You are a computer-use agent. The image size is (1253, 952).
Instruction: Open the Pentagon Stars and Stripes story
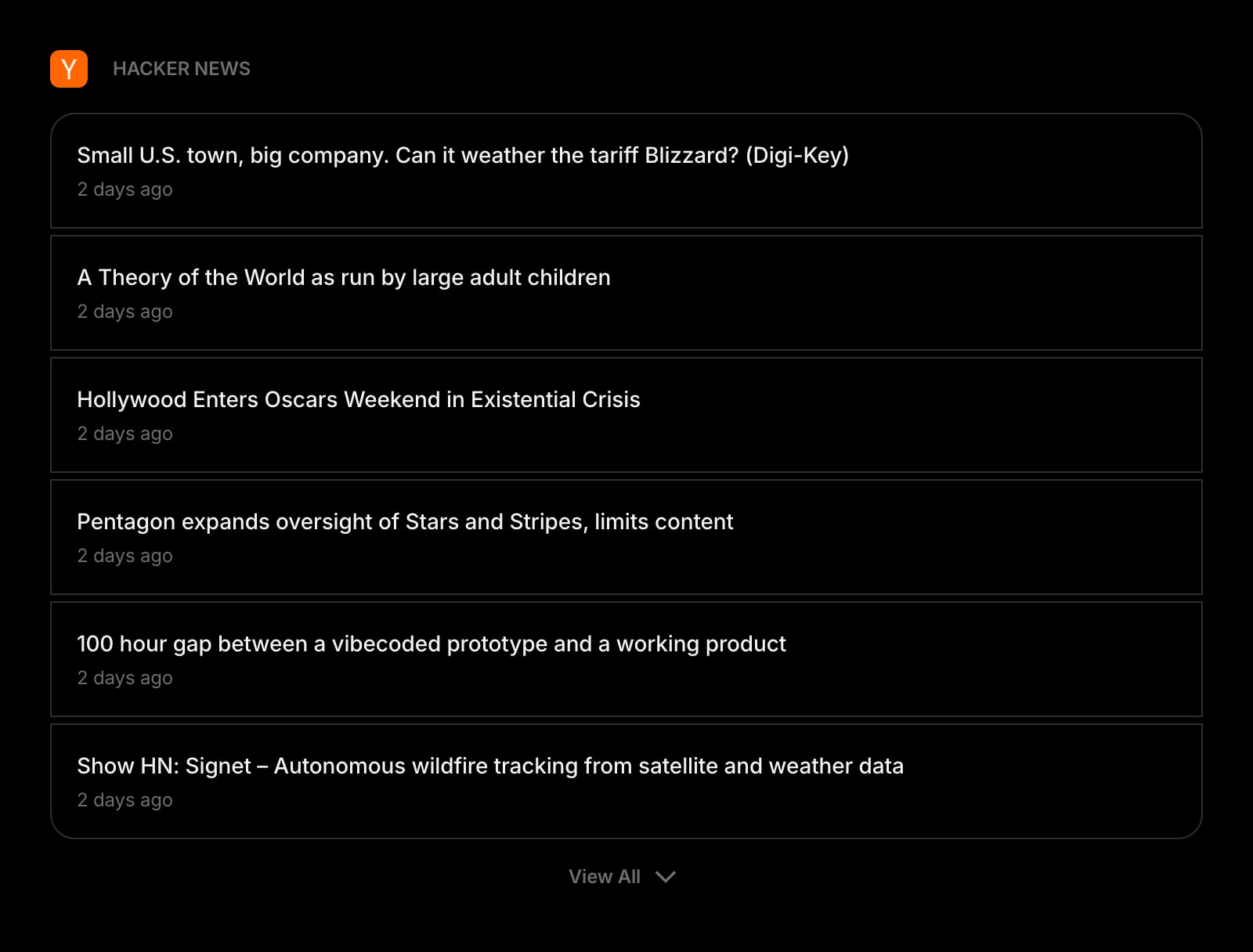pyautogui.click(x=405, y=521)
